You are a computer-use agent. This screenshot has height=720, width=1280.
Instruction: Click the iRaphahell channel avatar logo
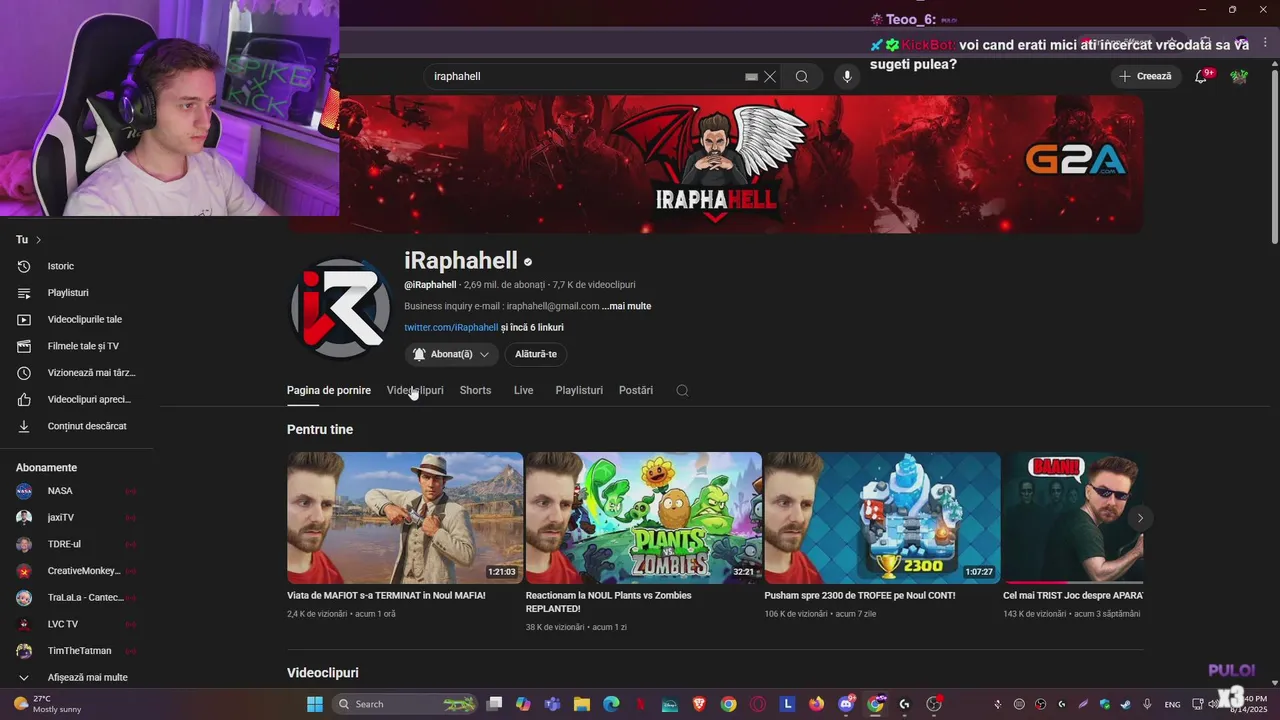pyautogui.click(x=340, y=308)
